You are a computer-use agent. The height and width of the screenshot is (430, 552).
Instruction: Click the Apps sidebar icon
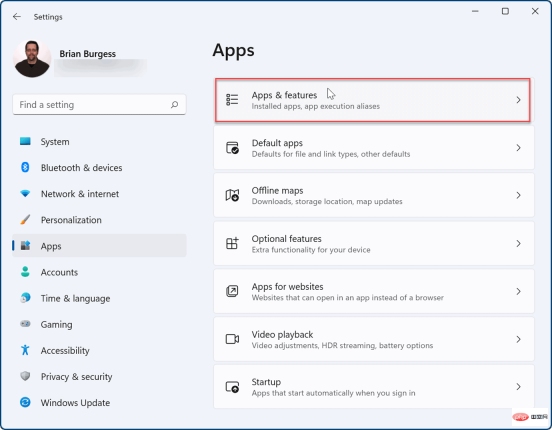[x=25, y=245]
